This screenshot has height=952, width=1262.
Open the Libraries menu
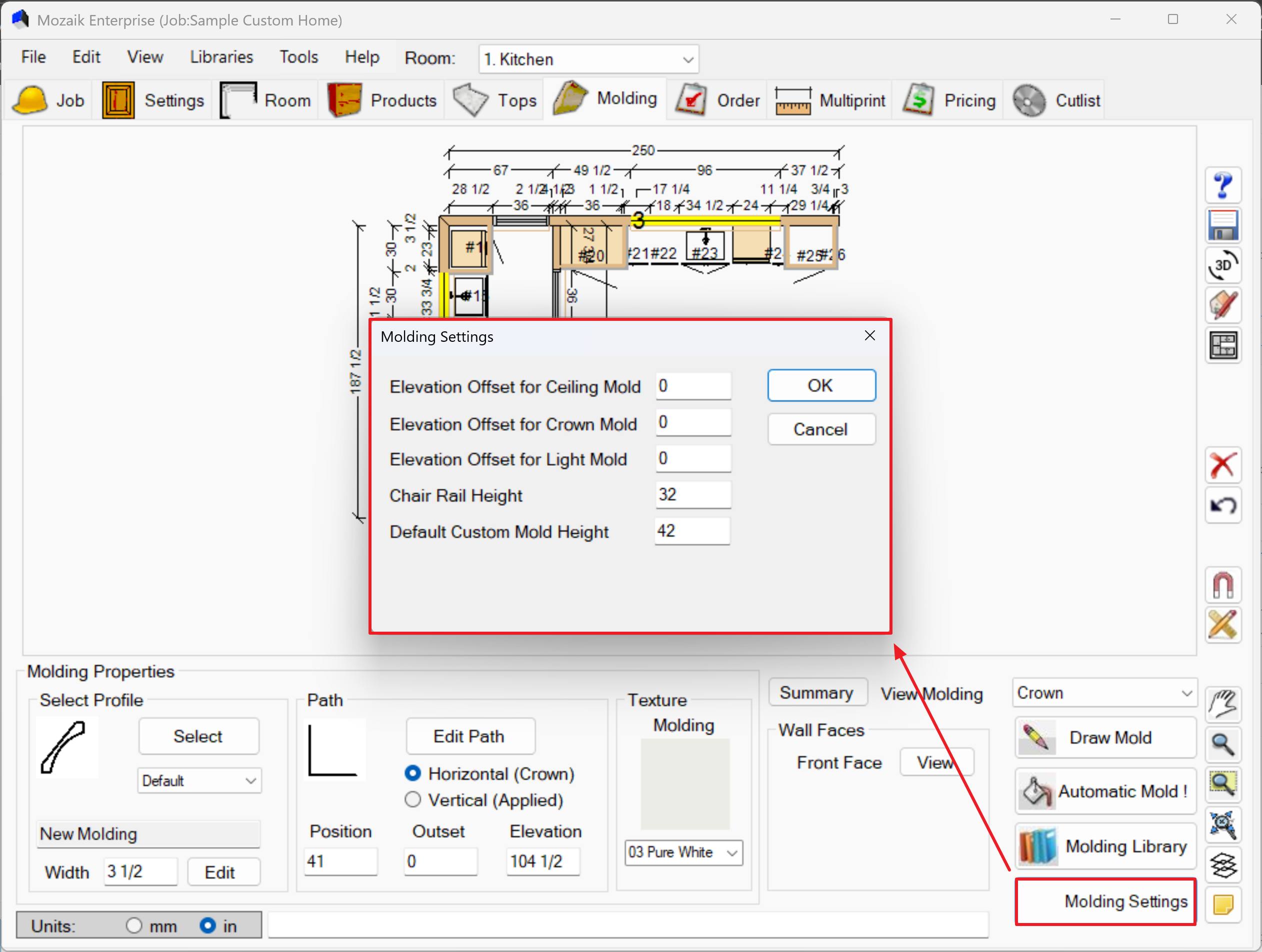221,57
